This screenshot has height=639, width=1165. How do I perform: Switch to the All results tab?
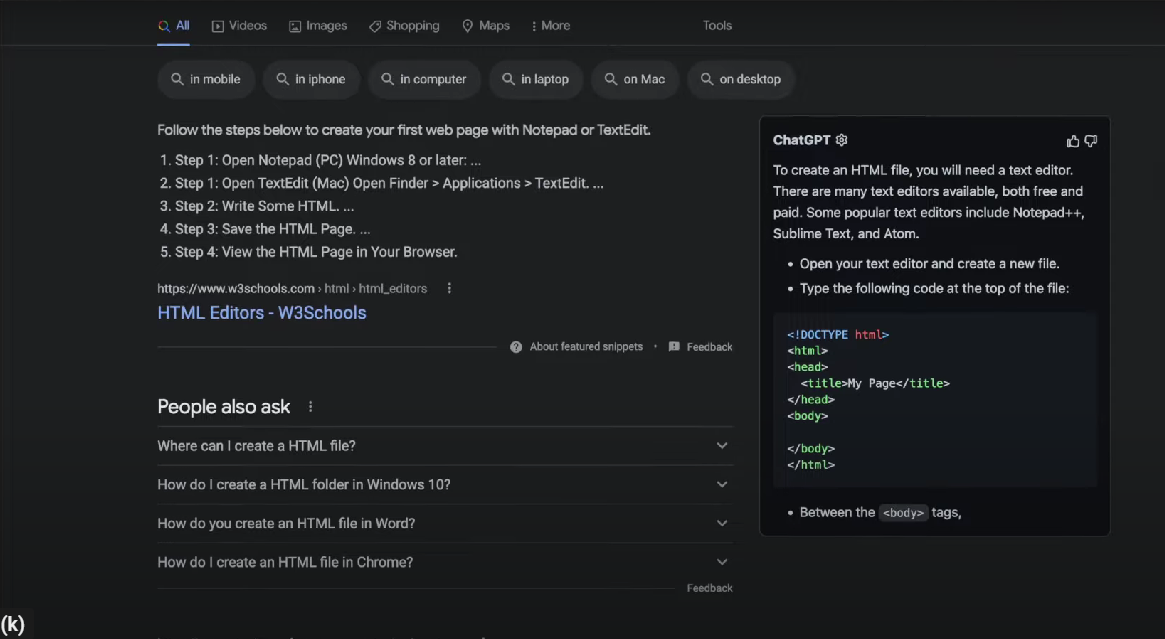(173, 25)
